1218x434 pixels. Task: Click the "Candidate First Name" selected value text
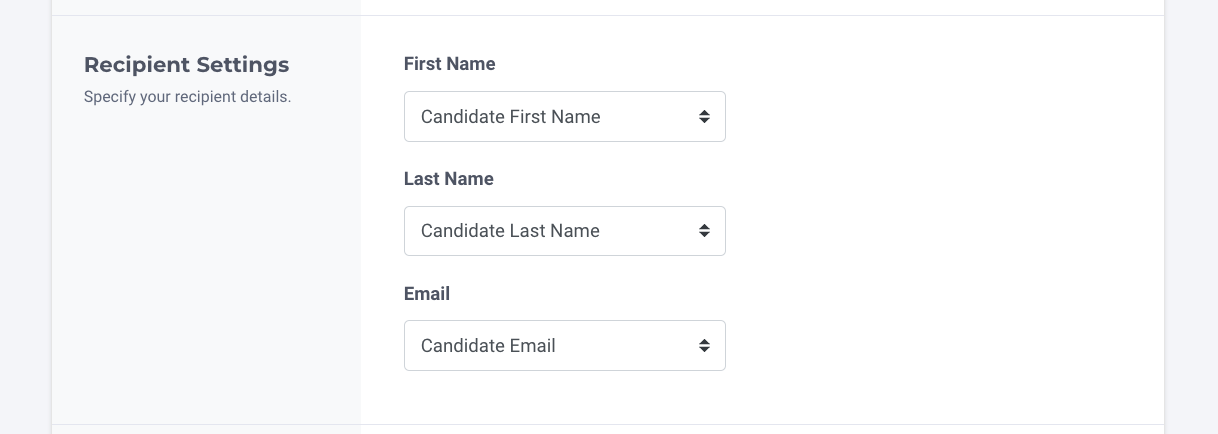pyautogui.click(x=510, y=117)
